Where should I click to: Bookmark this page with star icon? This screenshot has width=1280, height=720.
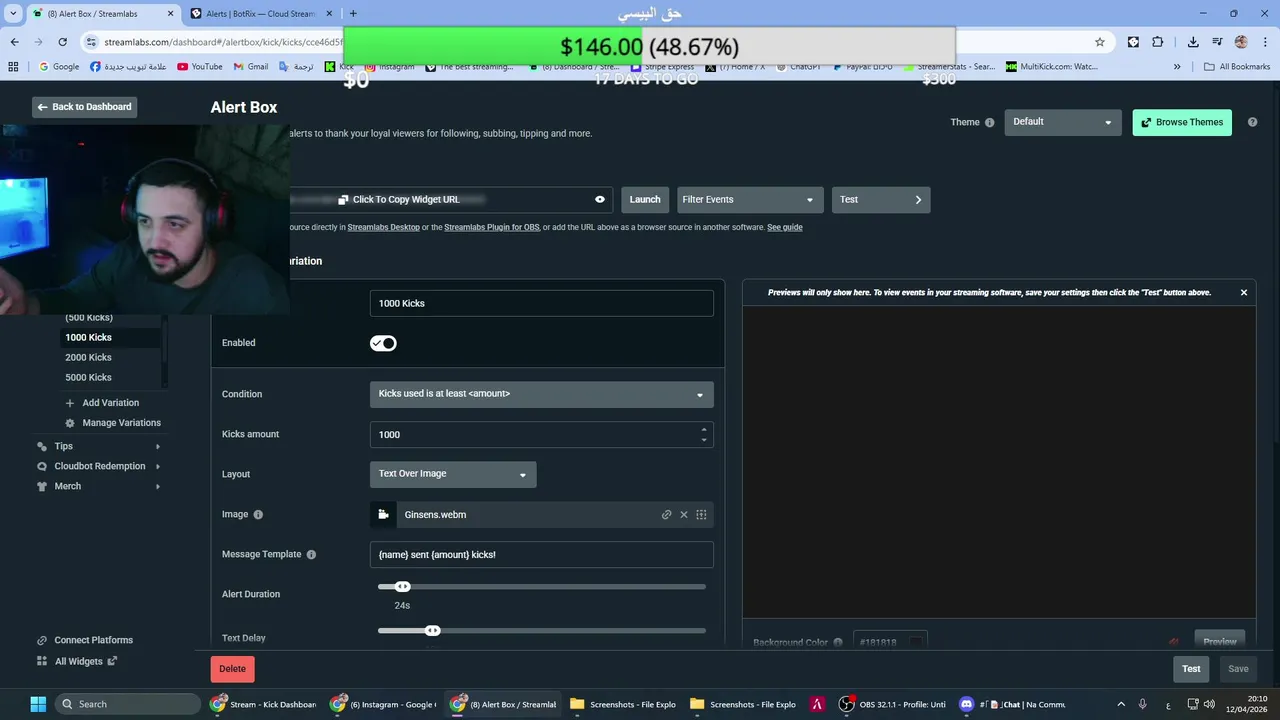coord(1100,42)
